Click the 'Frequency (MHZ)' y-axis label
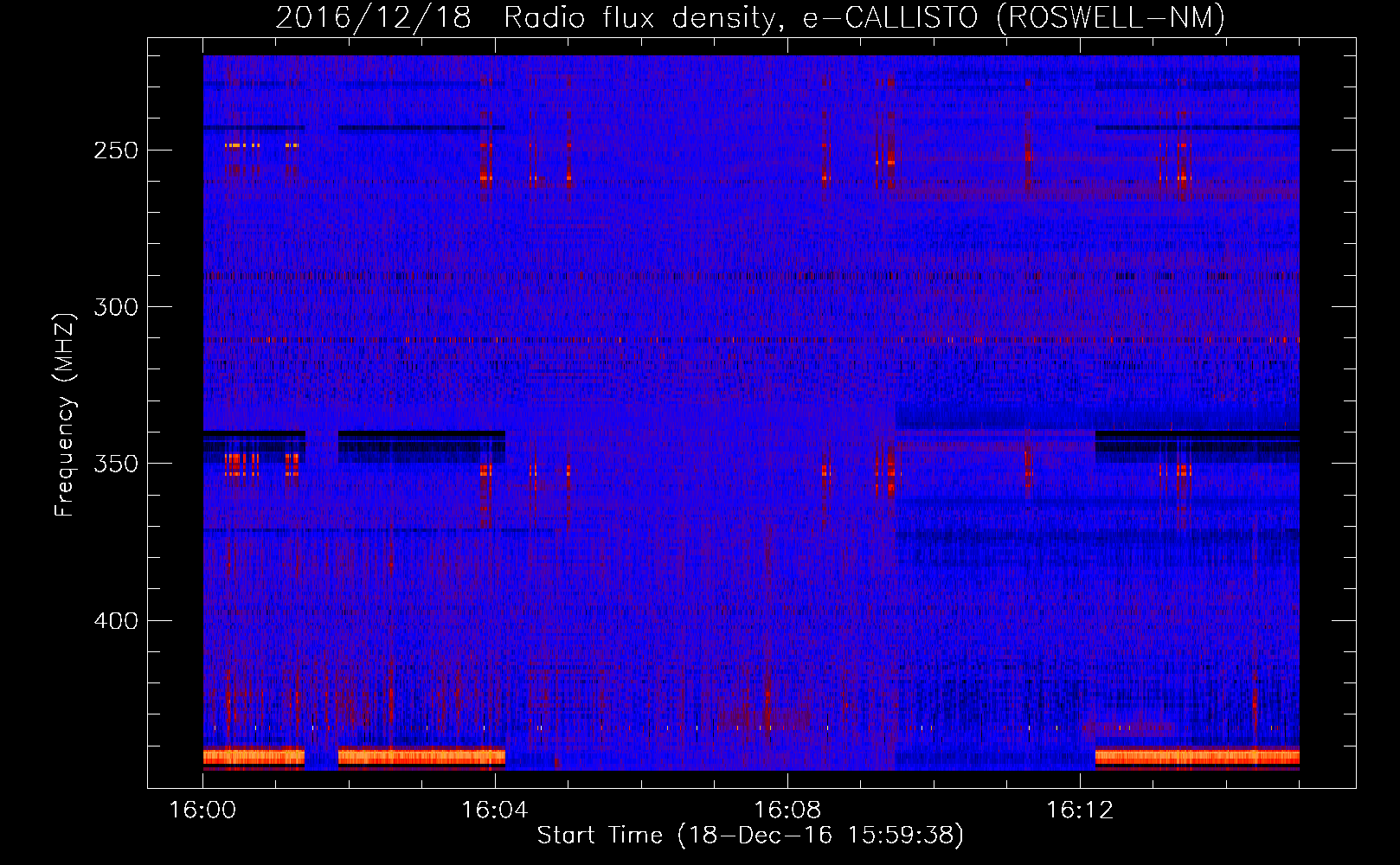This screenshot has height=865, width=1400. [66, 414]
